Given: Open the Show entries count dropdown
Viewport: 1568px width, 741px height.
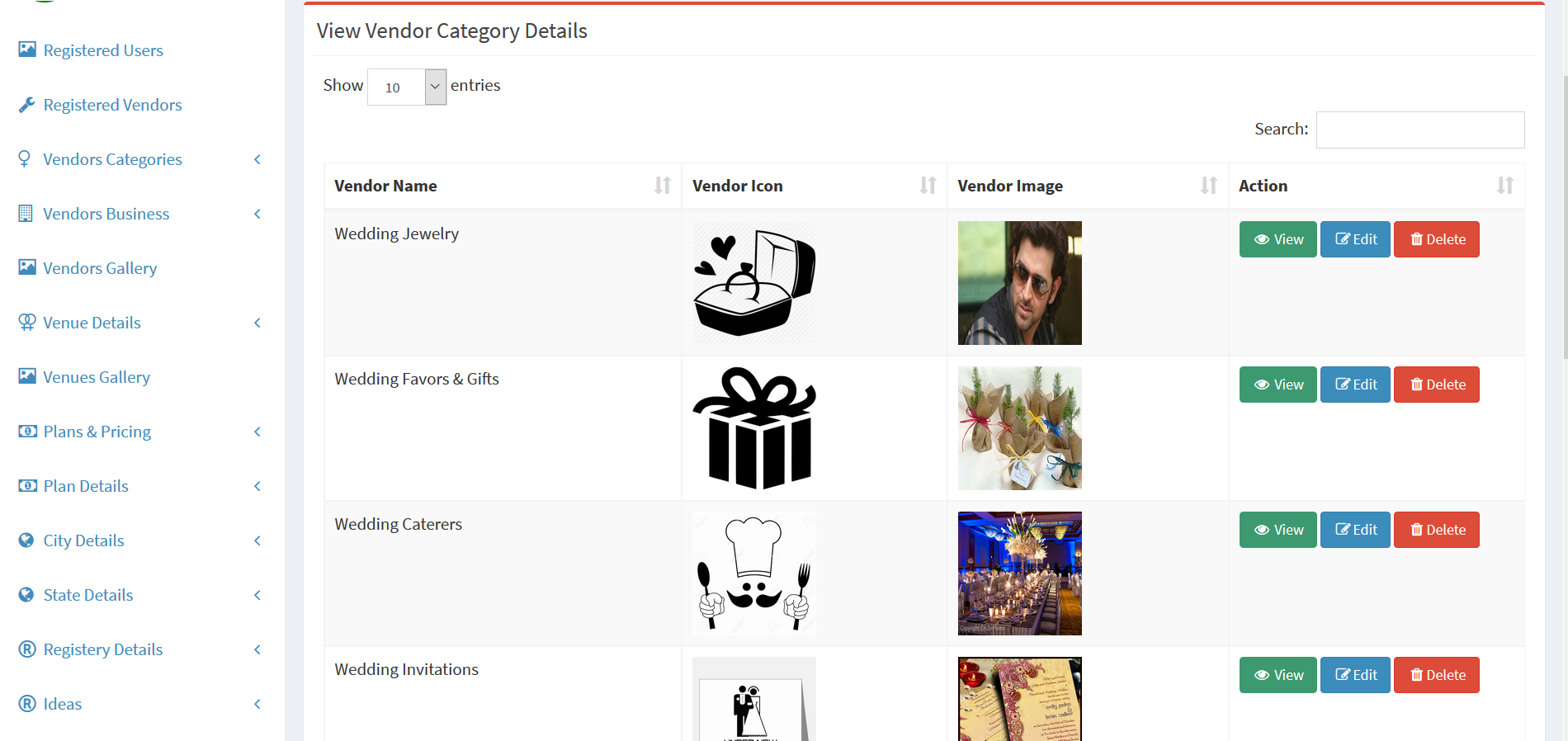Looking at the screenshot, I should point(407,87).
